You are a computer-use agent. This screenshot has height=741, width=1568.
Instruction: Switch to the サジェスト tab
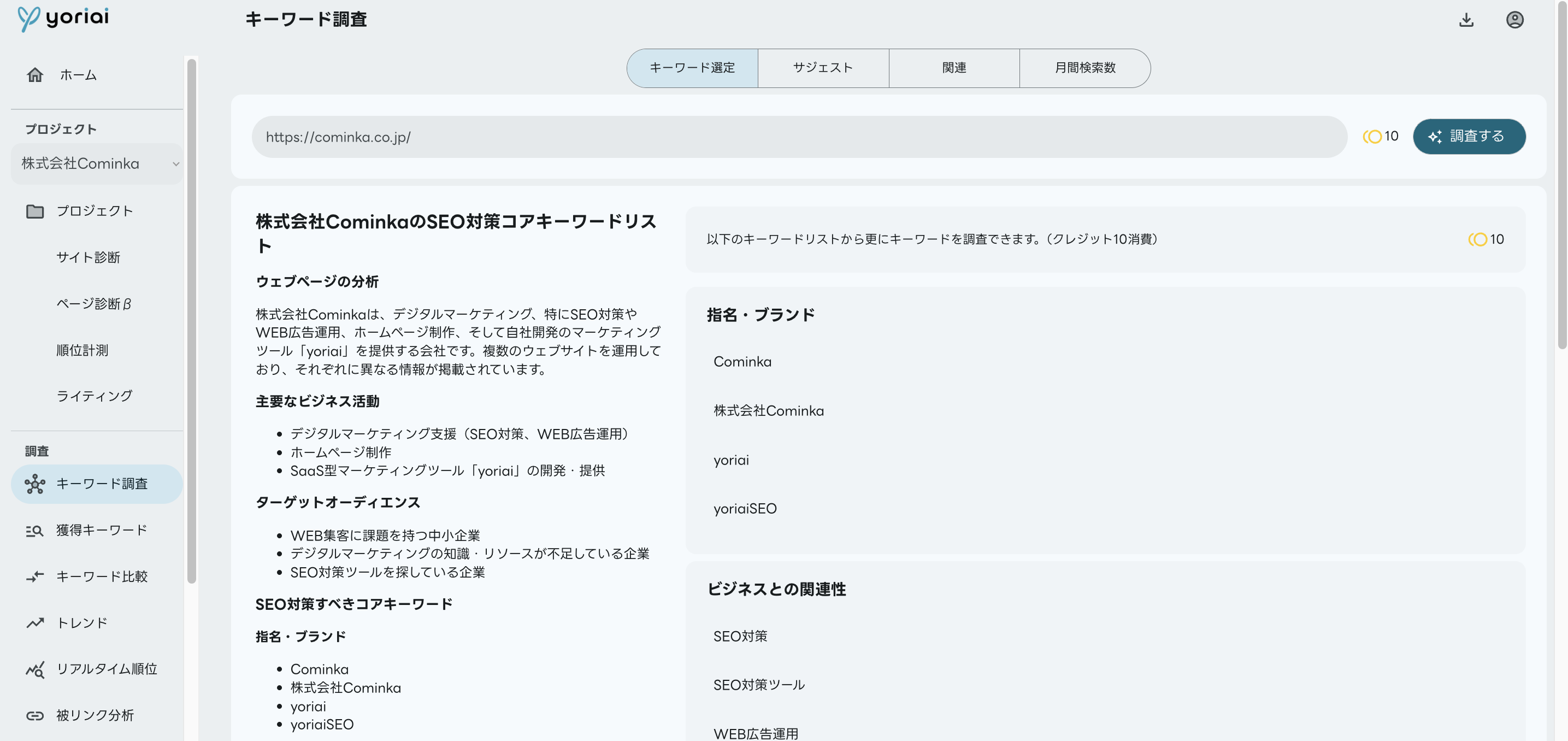click(x=823, y=68)
